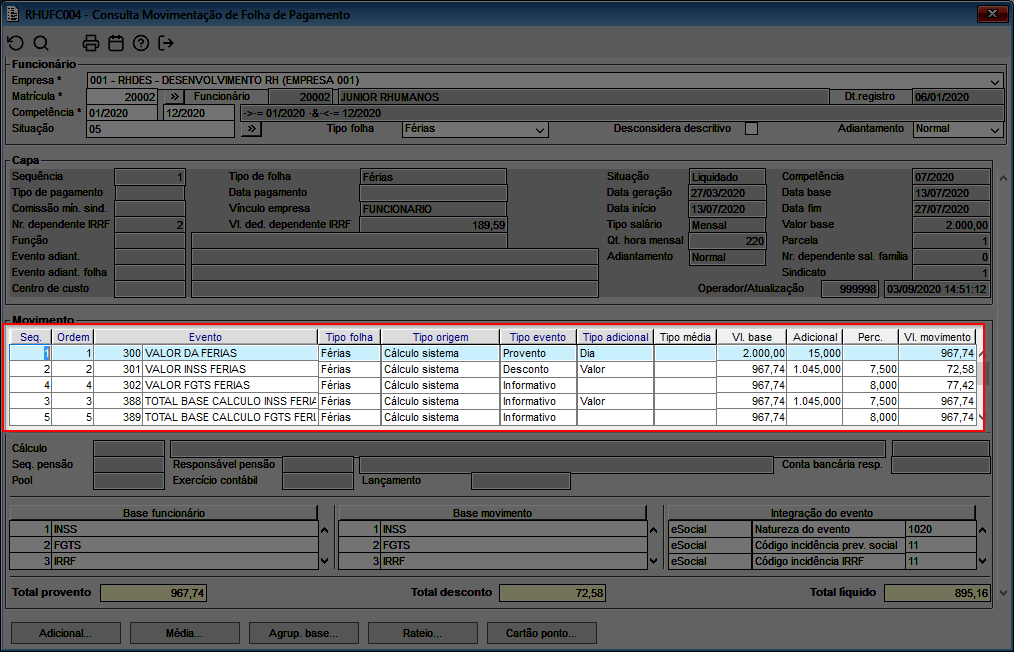1014x652 pixels.
Task: Click the magnifier search toolbar icon
Action: point(41,43)
